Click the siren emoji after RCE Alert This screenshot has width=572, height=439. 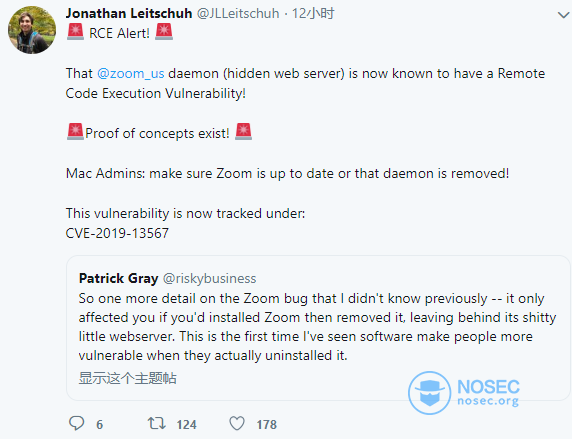point(164,31)
